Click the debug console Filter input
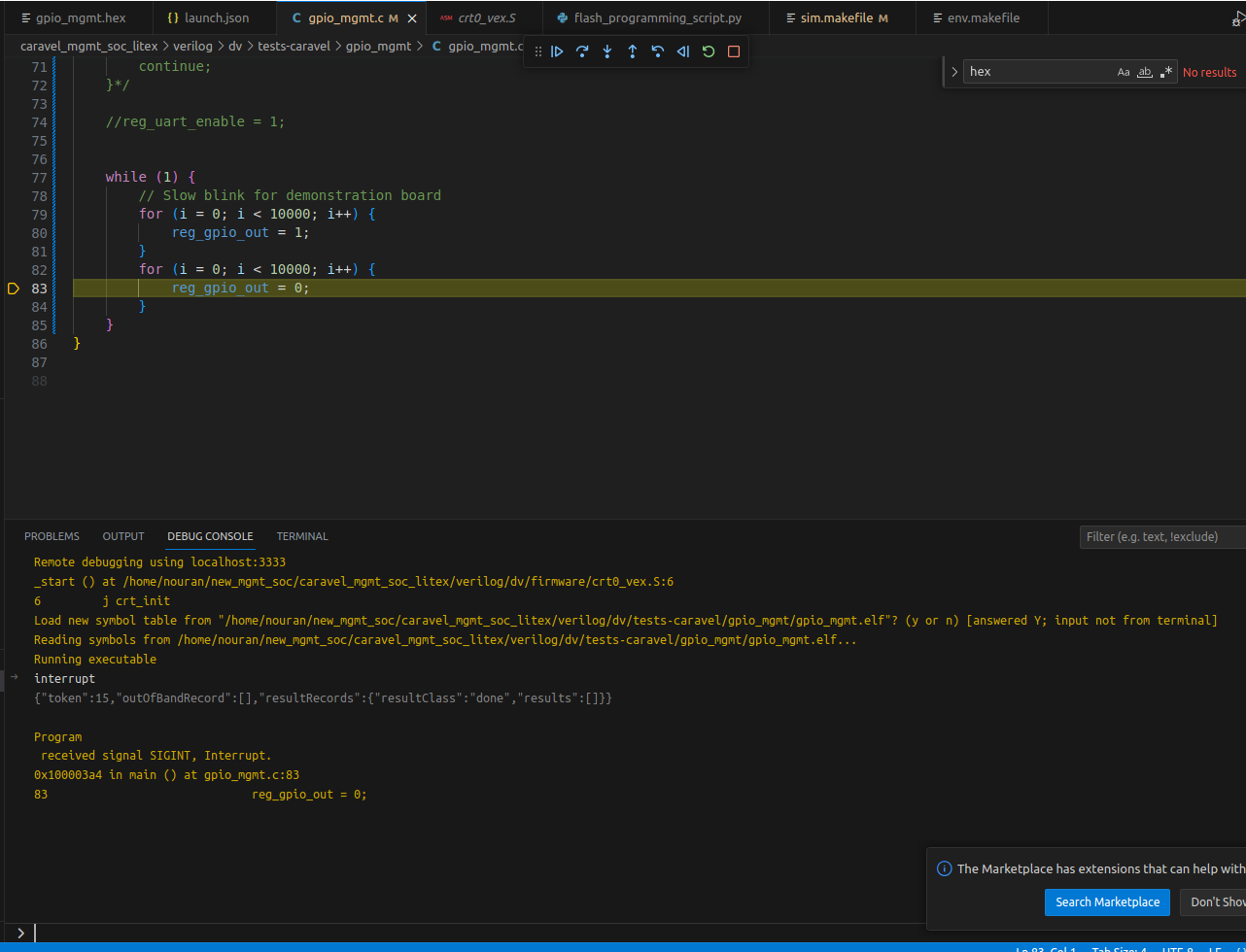 click(1162, 536)
